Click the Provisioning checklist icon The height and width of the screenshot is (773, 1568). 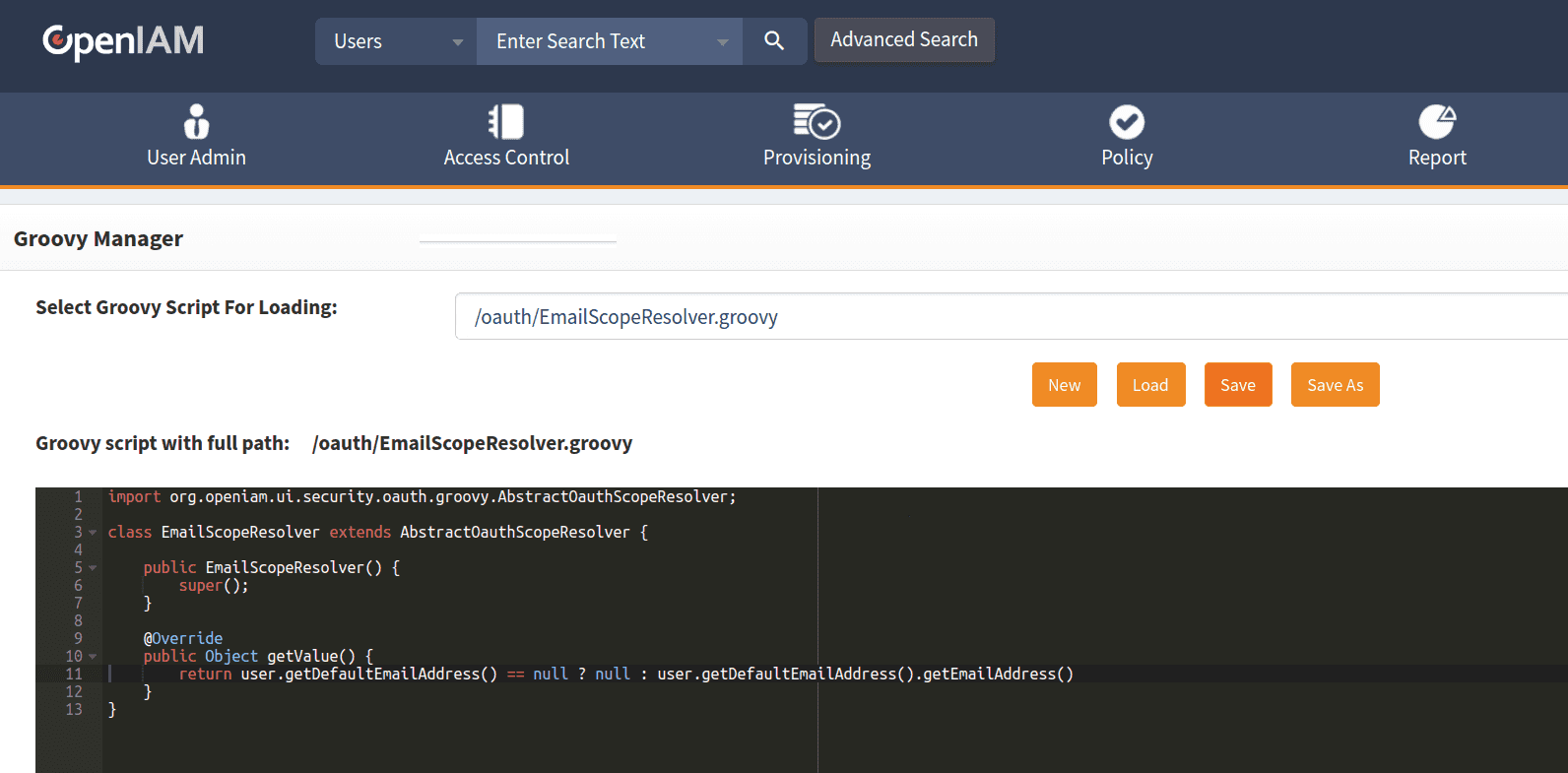point(817,122)
